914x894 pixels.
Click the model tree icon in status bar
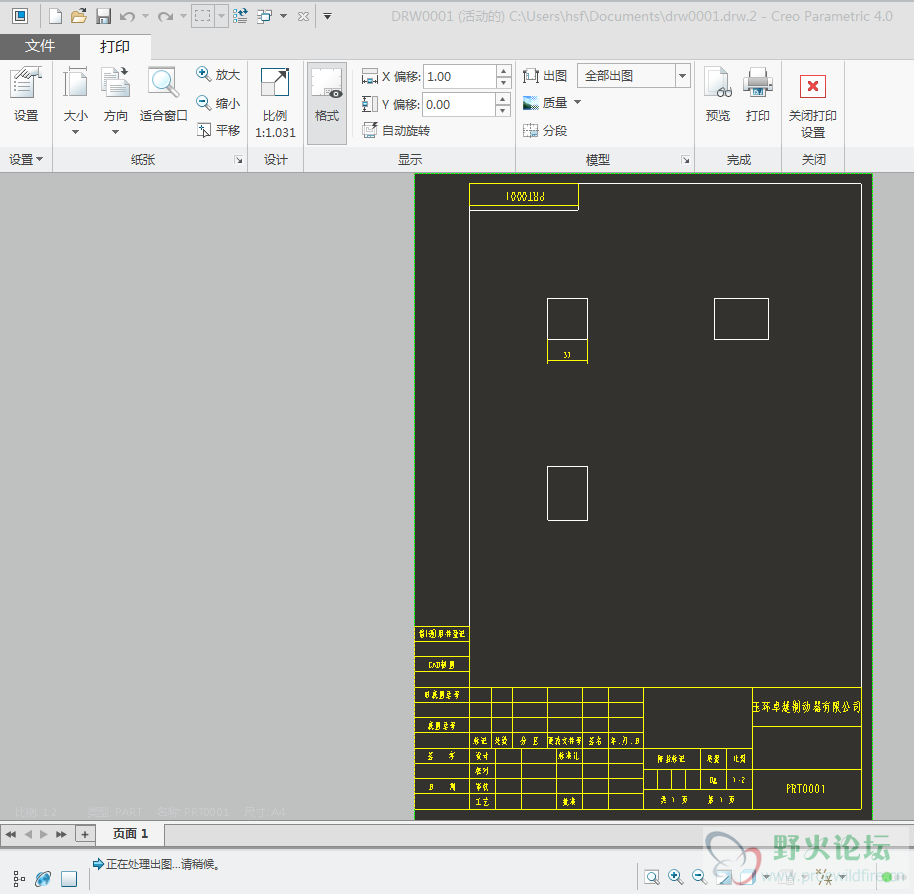(x=19, y=878)
